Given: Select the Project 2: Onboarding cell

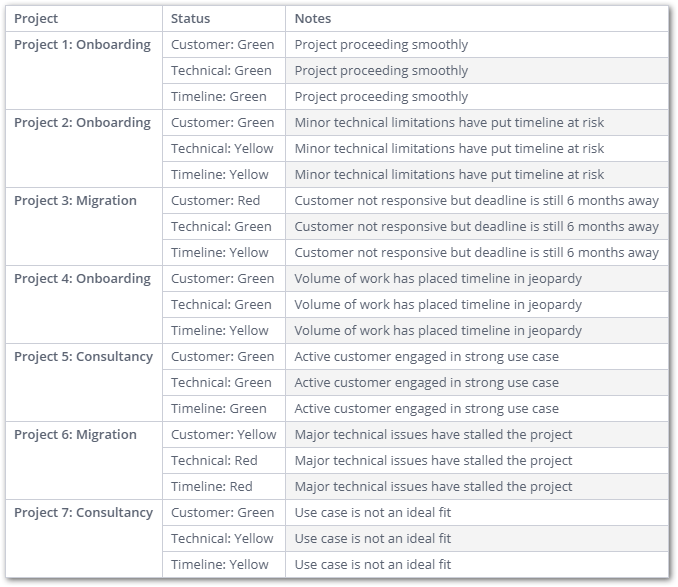Looking at the screenshot, I should coord(82,123).
